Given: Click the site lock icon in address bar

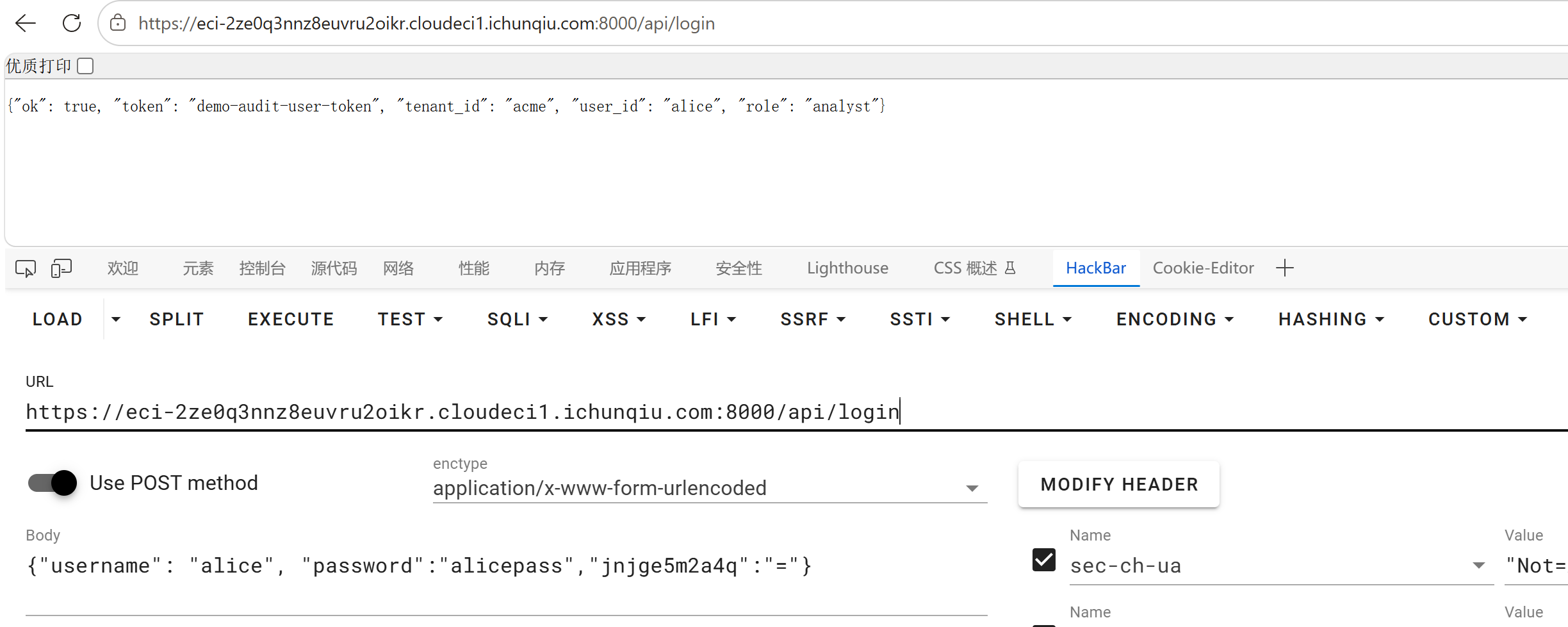Looking at the screenshot, I should coord(118,24).
